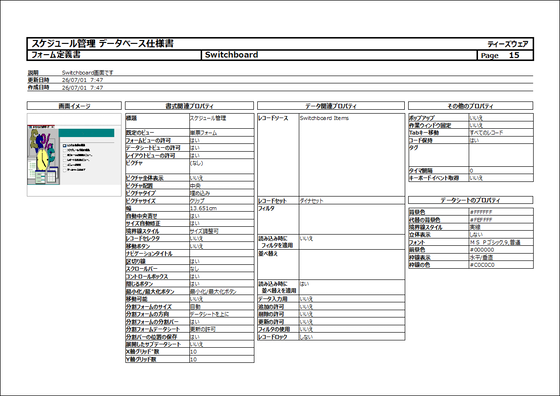Click the その他のプロパティ section header

(471, 106)
